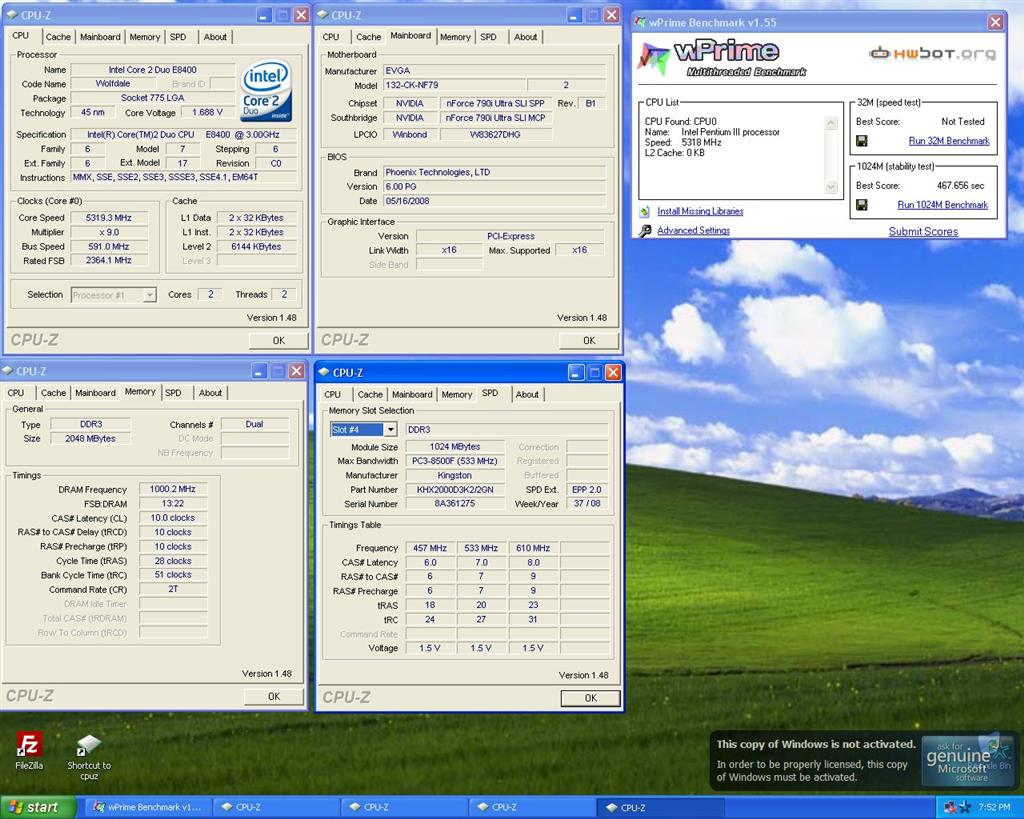Click the Code Name value Wolfdale
Viewport: 1024px width, 819px height.
click(x=112, y=84)
